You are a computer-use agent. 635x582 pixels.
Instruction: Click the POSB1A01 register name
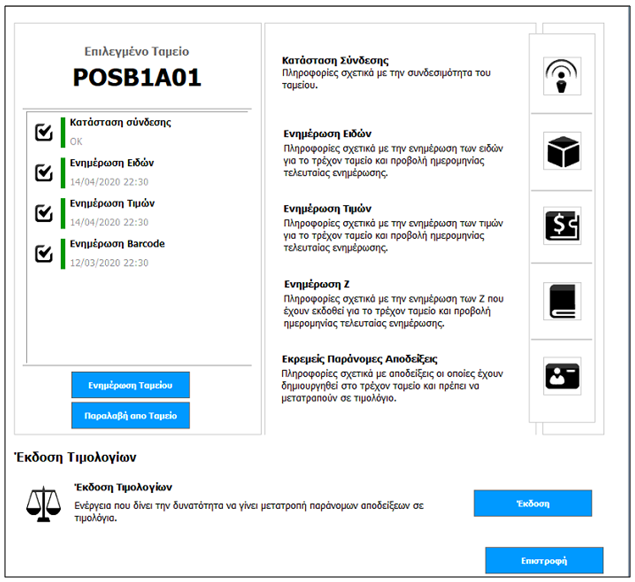[x=135, y=78]
